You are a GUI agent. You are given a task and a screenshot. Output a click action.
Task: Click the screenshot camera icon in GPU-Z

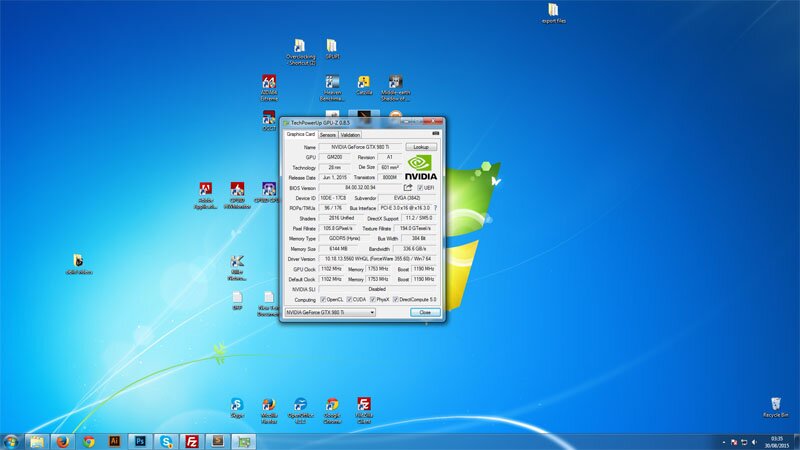pyautogui.click(x=435, y=134)
